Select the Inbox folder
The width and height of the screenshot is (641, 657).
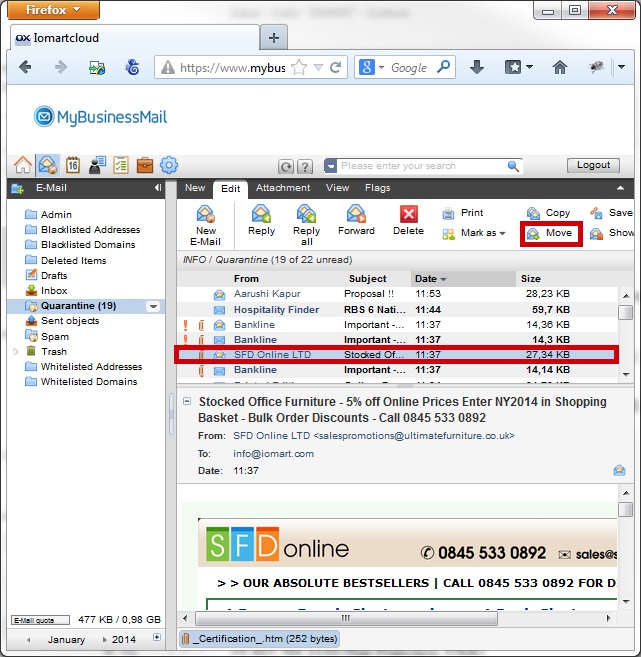(x=54, y=291)
